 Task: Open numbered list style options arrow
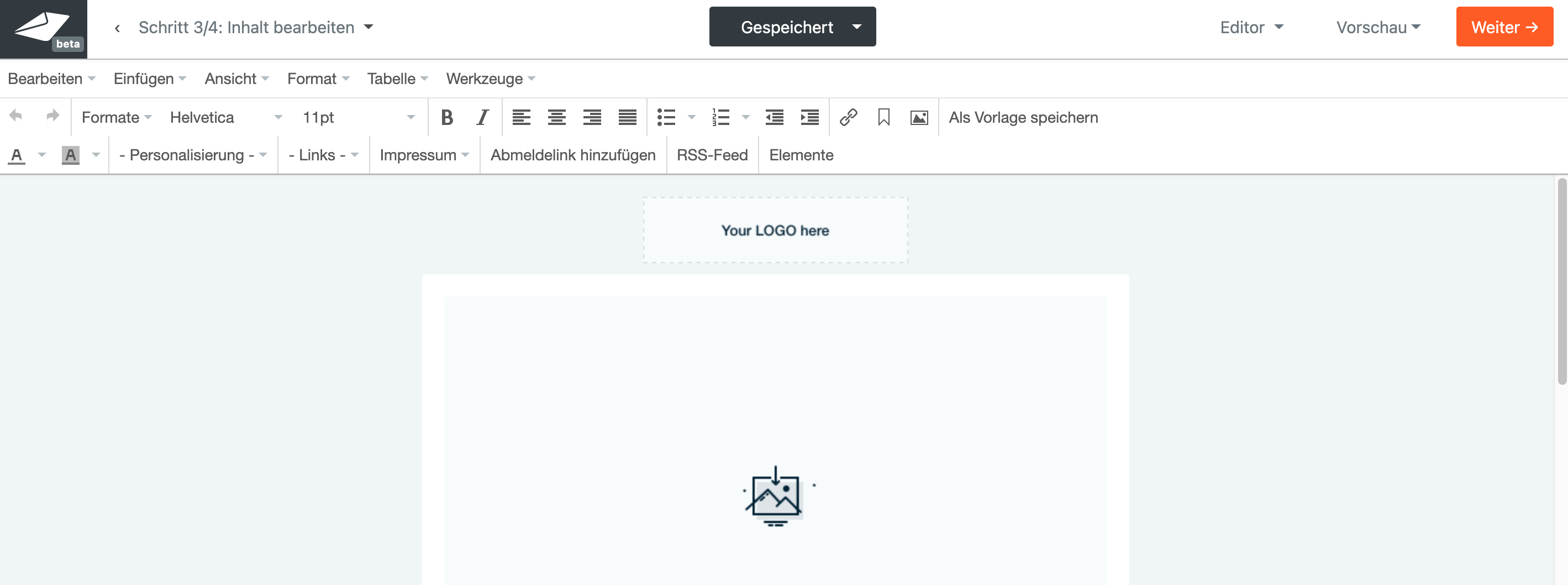pos(746,117)
